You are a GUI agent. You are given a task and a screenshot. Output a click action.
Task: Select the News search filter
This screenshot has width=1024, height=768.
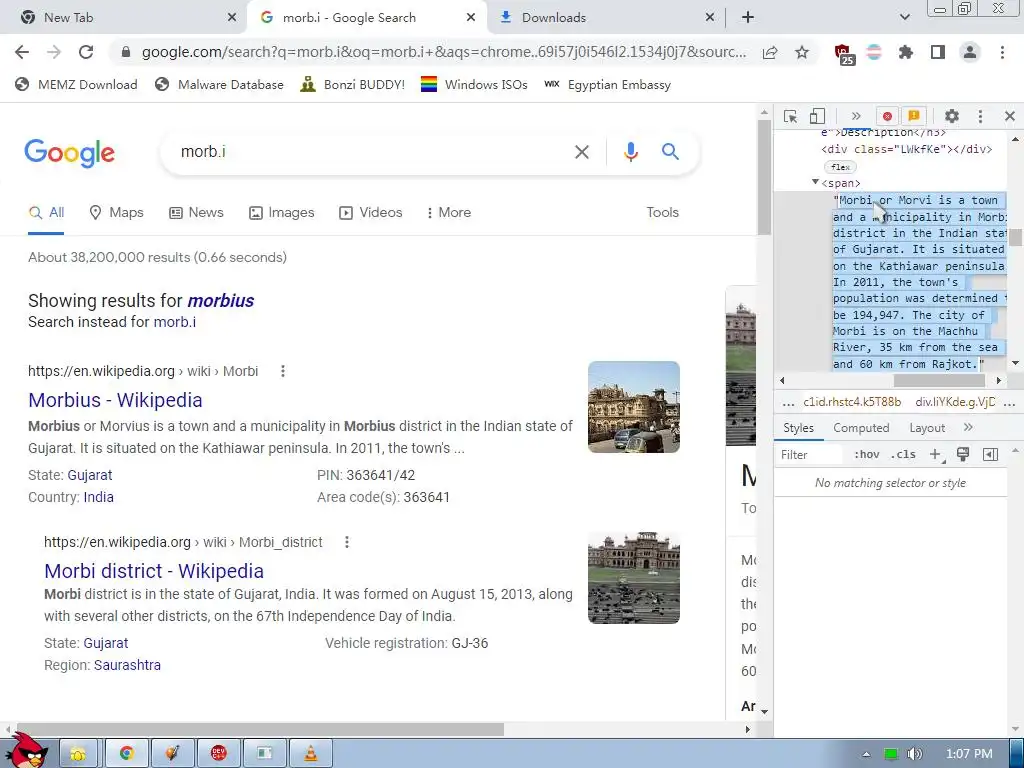click(x=196, y=212)
